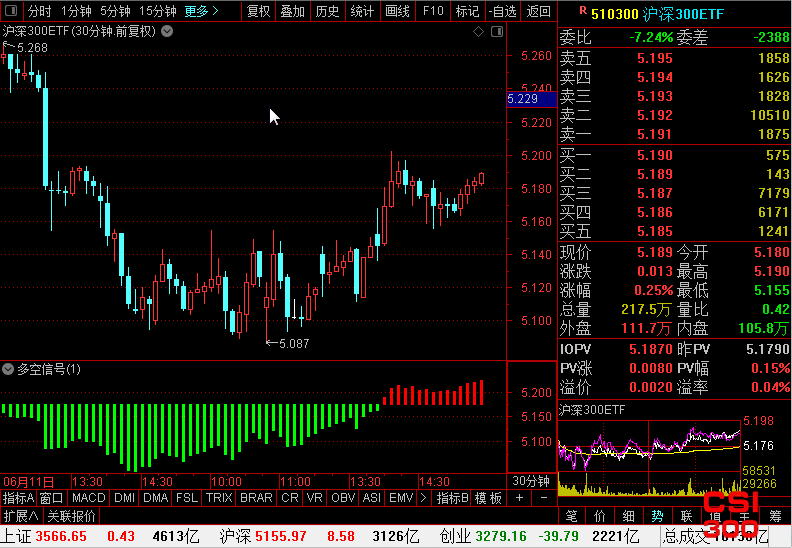Select the 15分钟 period
This screenshot has width=792, height=548.
(158, 11)
